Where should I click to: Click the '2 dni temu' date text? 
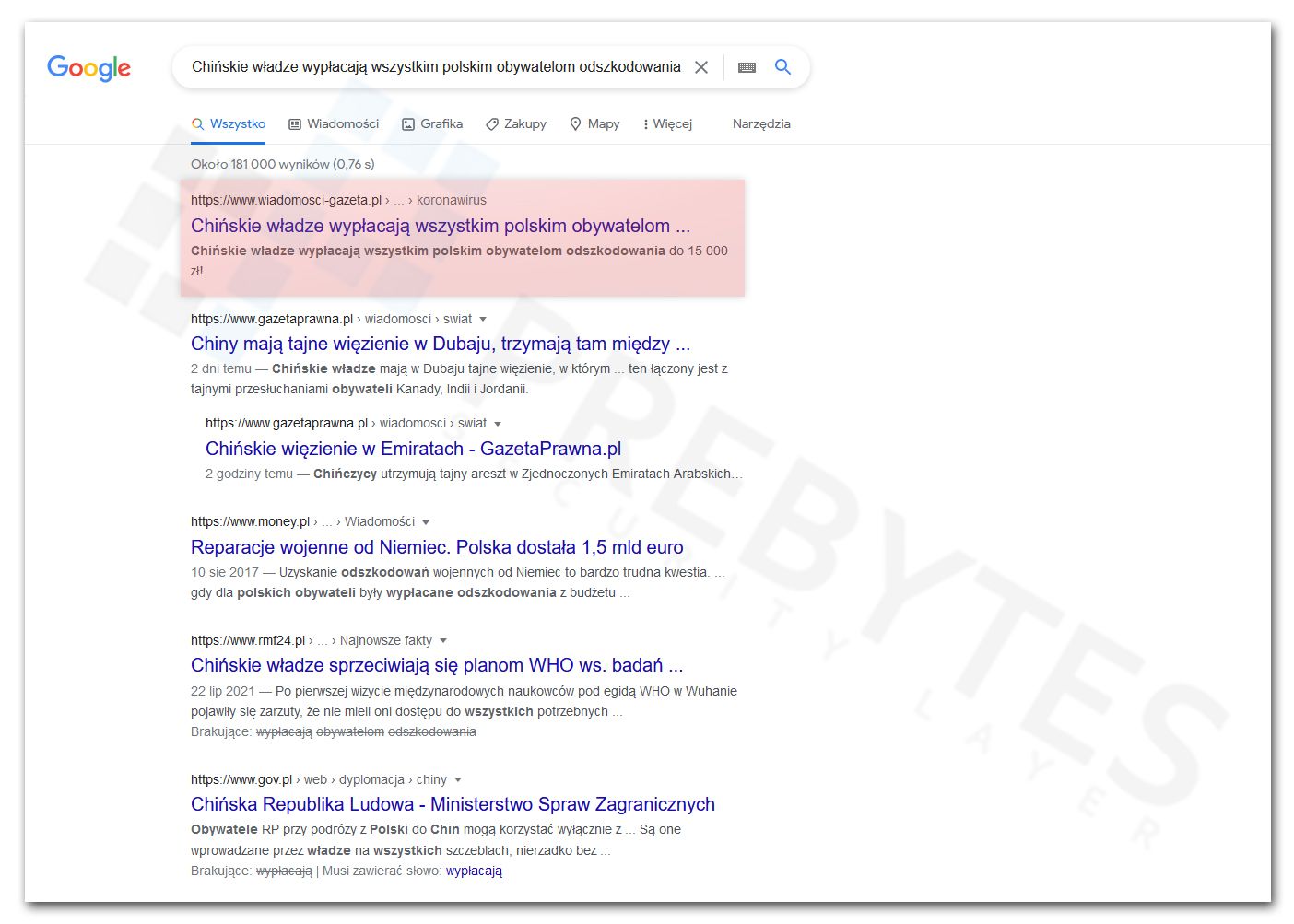(x=221, y=368)
